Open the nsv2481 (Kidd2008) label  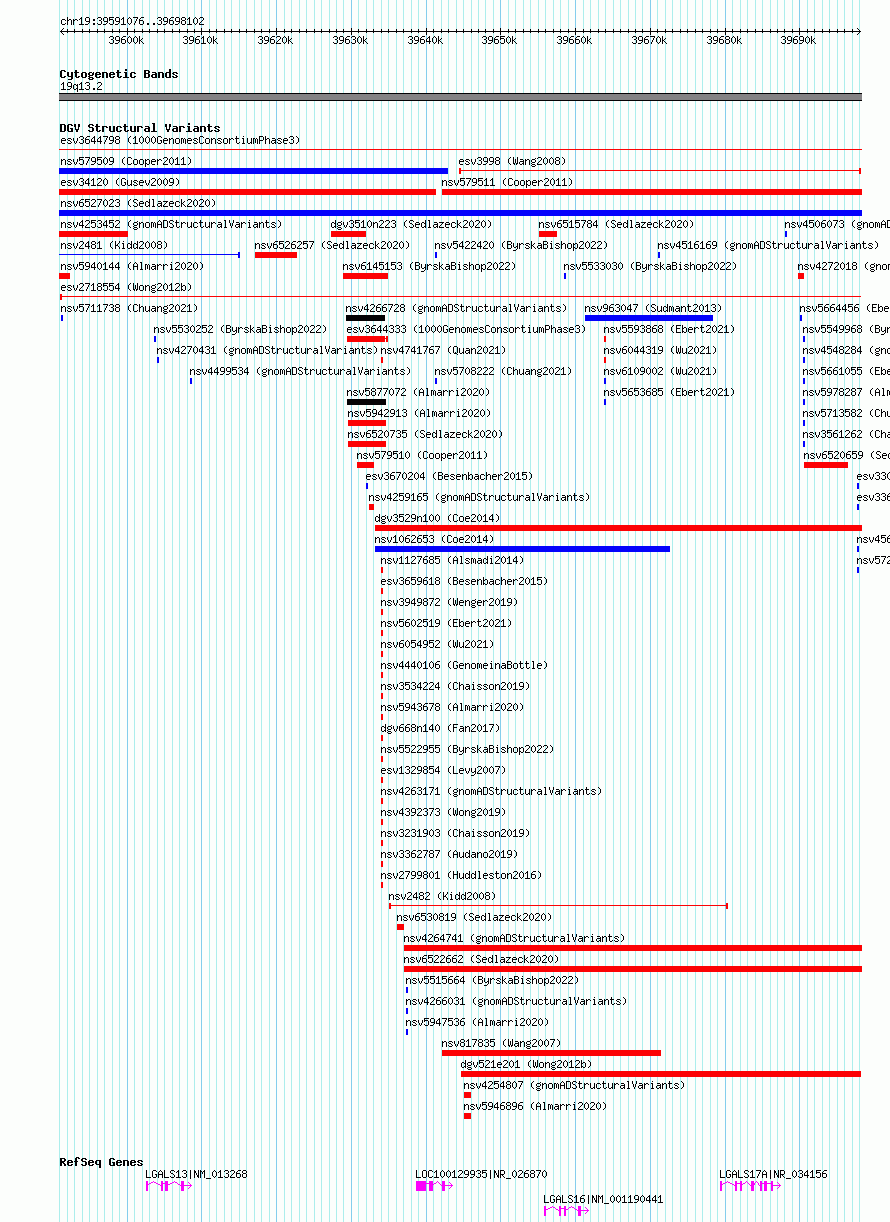coord(113,245)
